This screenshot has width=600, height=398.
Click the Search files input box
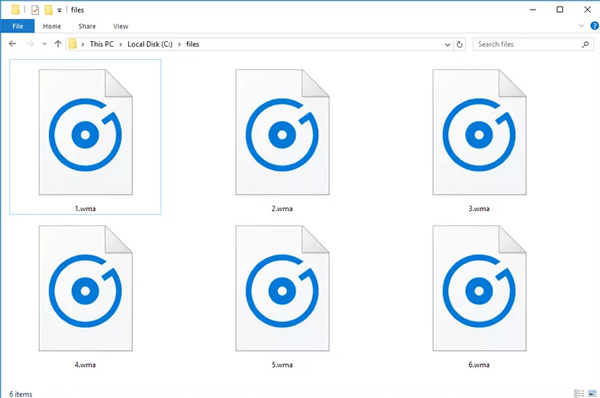pos(528,44)
